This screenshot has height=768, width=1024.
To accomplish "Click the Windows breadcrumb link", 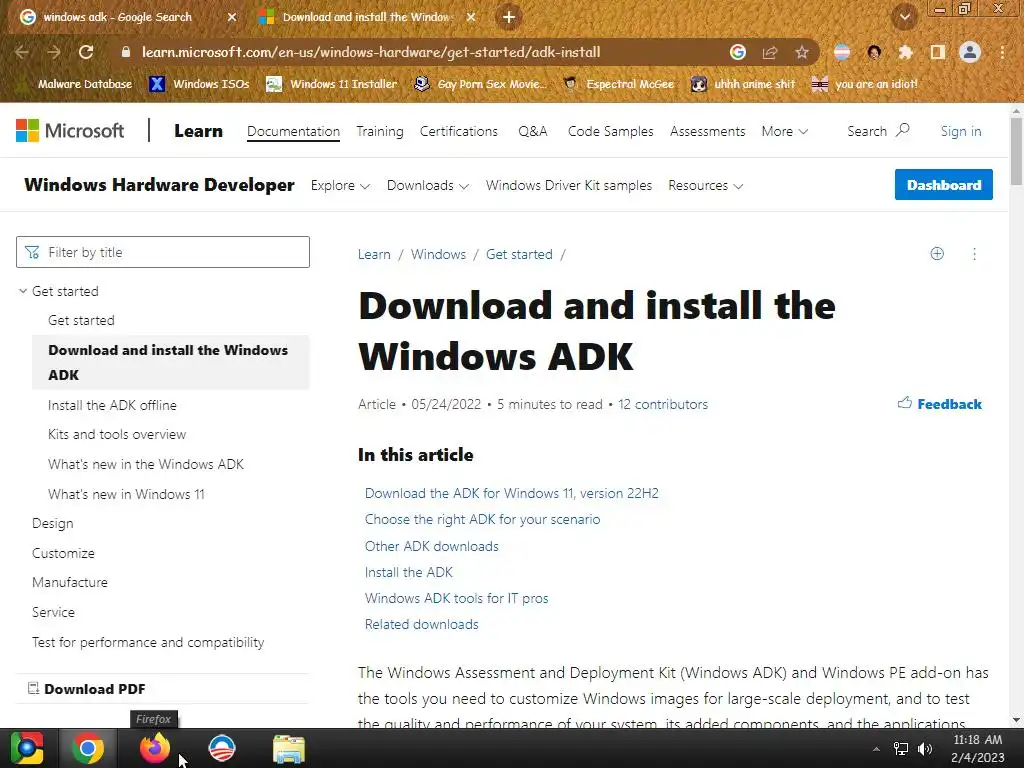I will tap(438, 255).
